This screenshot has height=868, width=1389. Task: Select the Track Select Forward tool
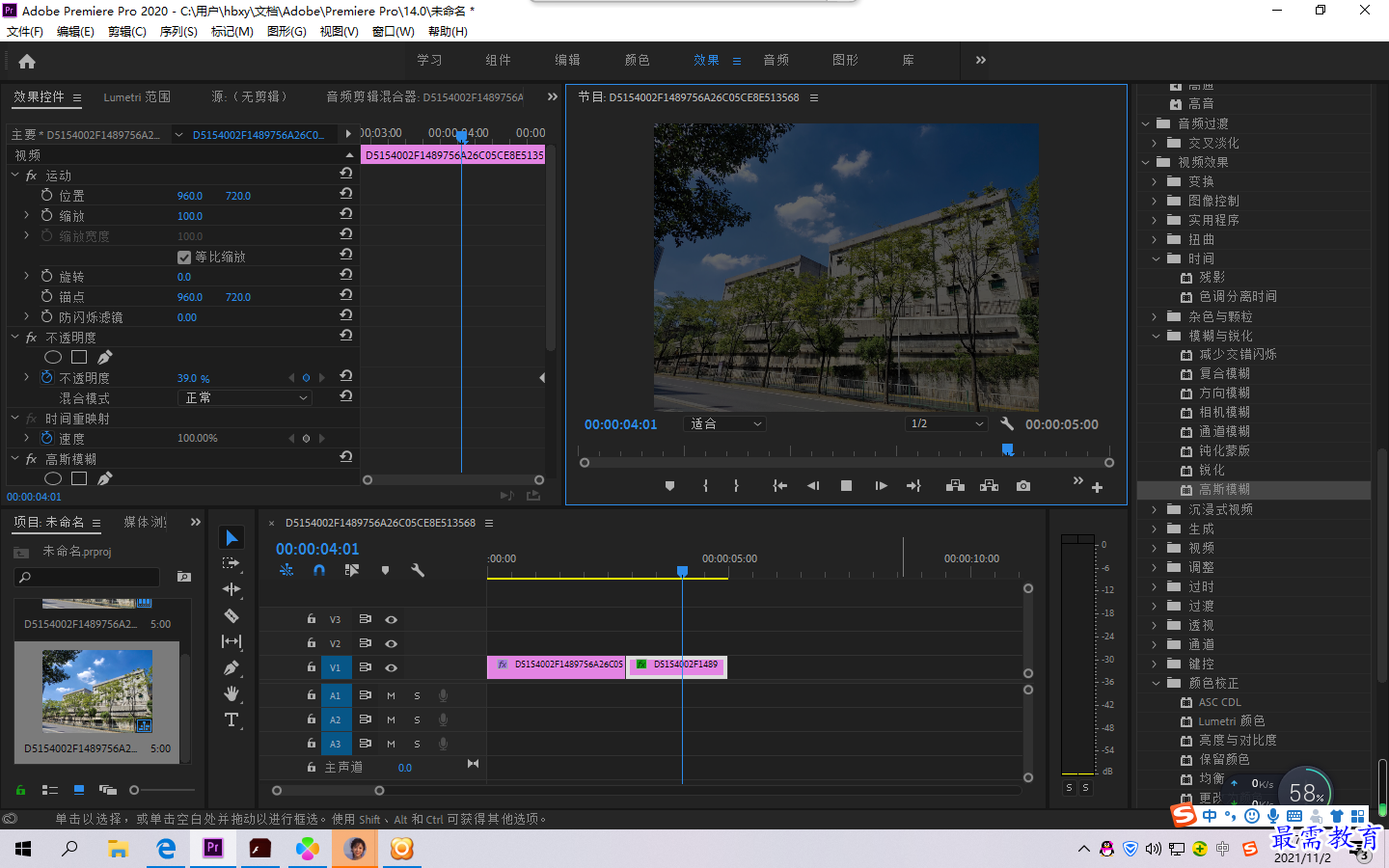point(231,563)
